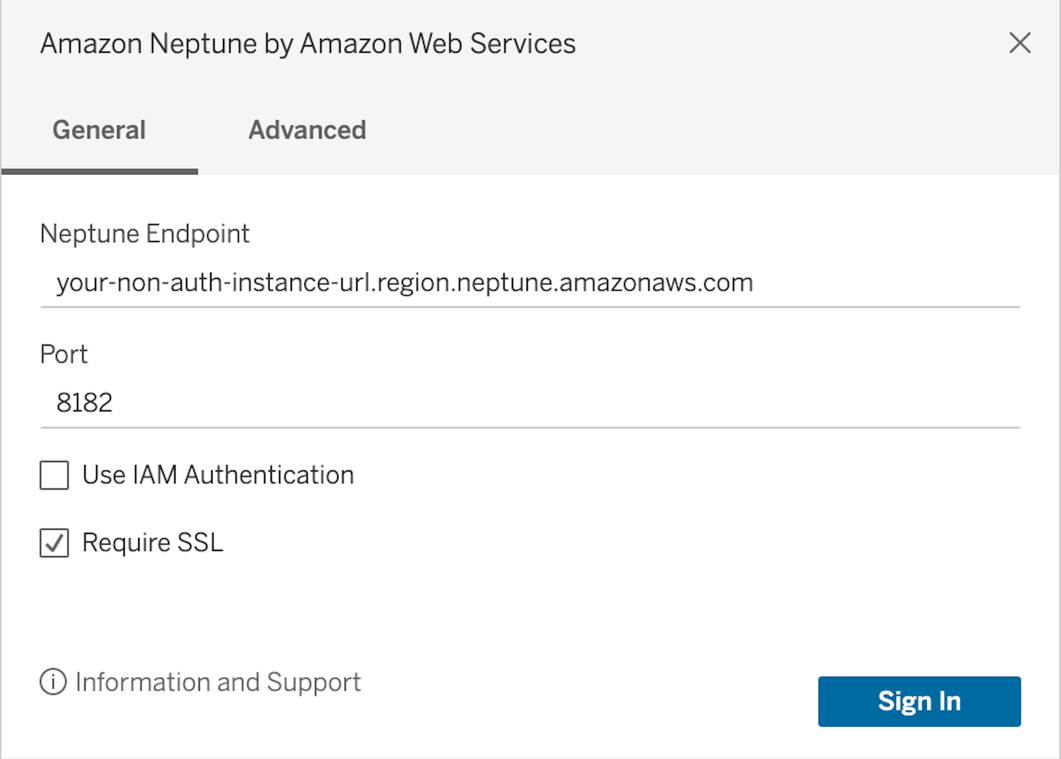The width and height of the screenshot is (1061, 759).
Task: Open the Advanced tab
Action: 307,130
